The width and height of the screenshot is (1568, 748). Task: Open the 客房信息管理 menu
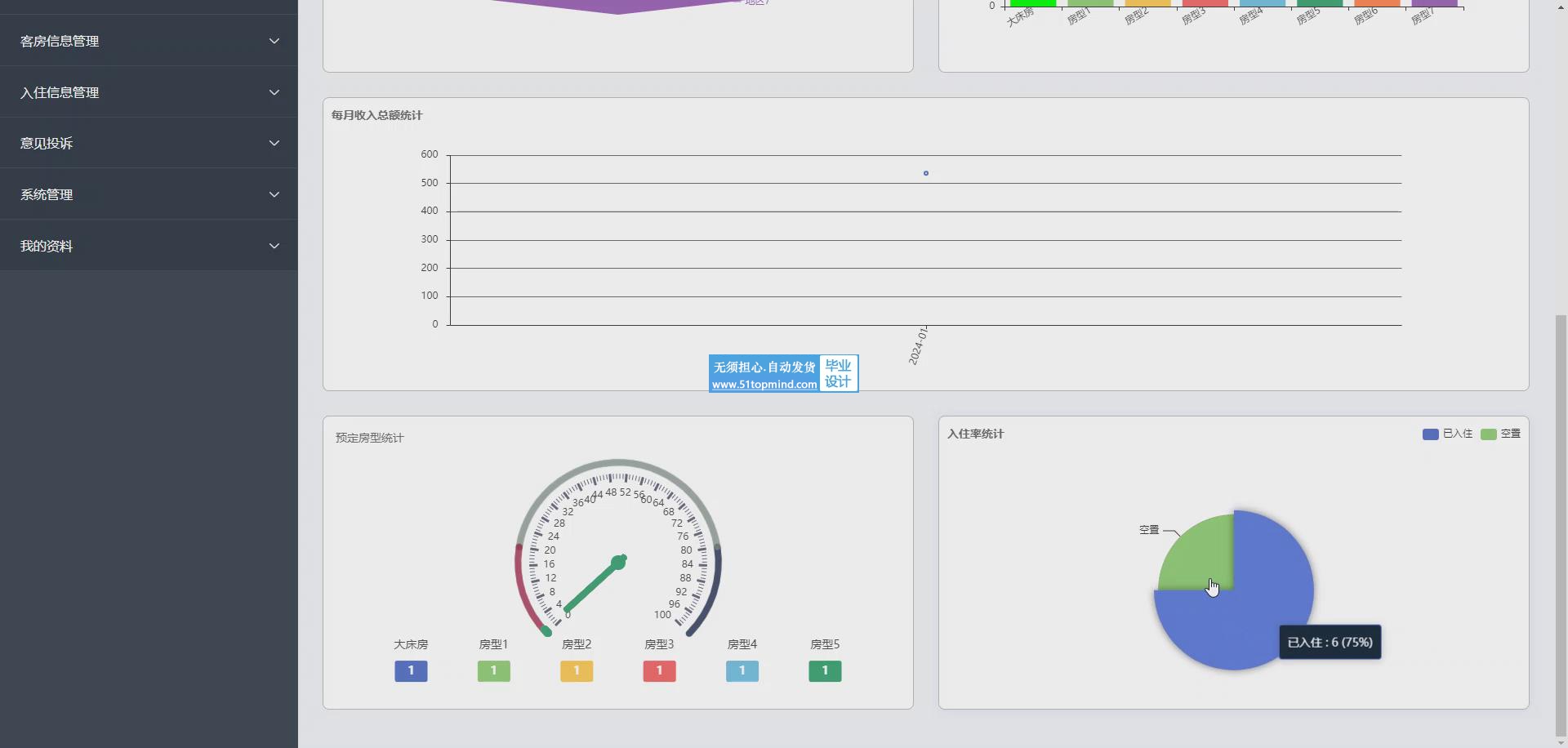149,41
